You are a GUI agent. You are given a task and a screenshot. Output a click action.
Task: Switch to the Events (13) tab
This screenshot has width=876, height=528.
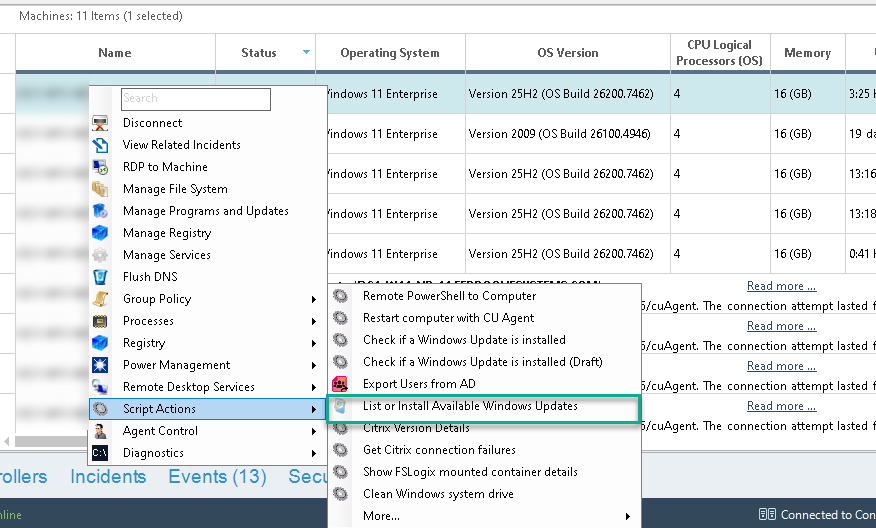[x=217, y=477]
